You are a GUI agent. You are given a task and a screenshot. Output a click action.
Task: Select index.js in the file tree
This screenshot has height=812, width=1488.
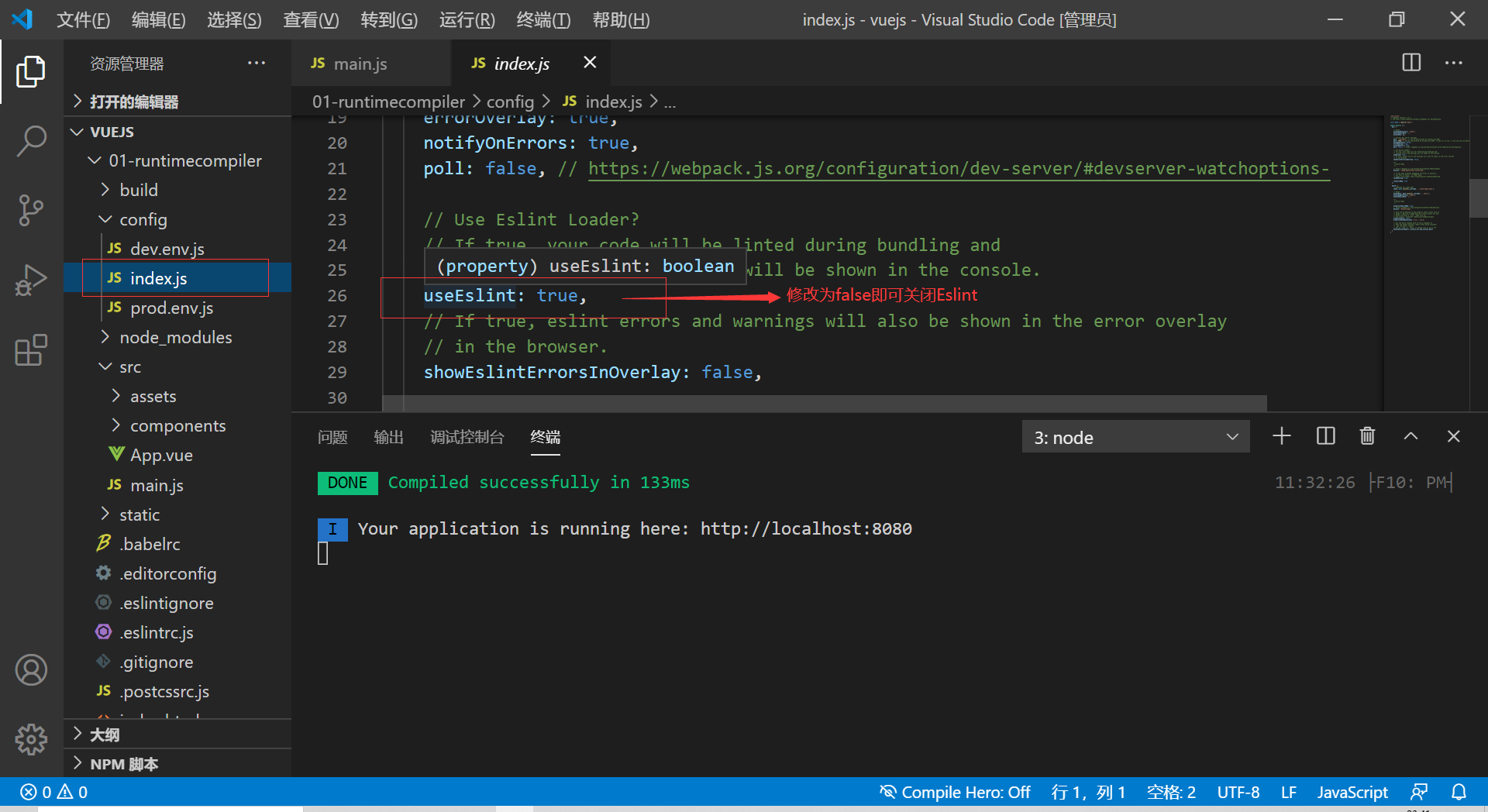(x=159, y=278)
